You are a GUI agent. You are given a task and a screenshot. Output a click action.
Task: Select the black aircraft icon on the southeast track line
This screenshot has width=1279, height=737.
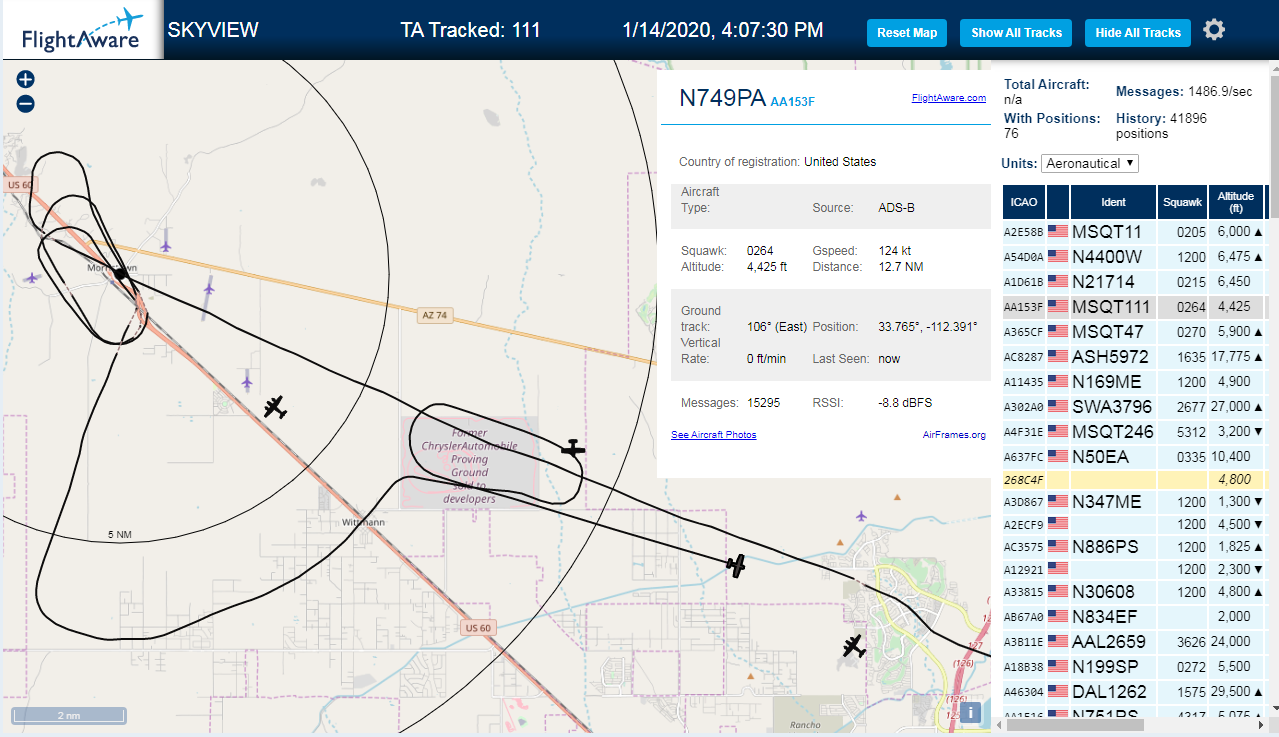point(736,566)
